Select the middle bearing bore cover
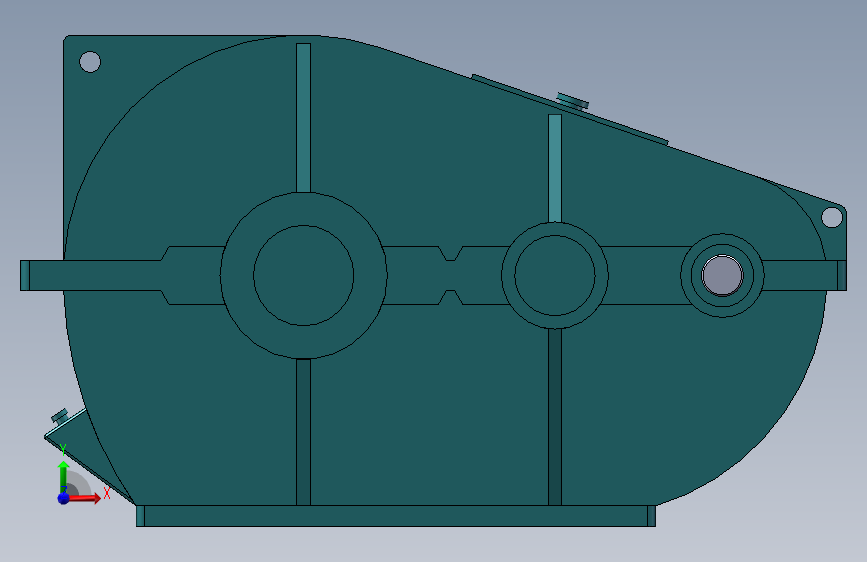 coord(555,275)
